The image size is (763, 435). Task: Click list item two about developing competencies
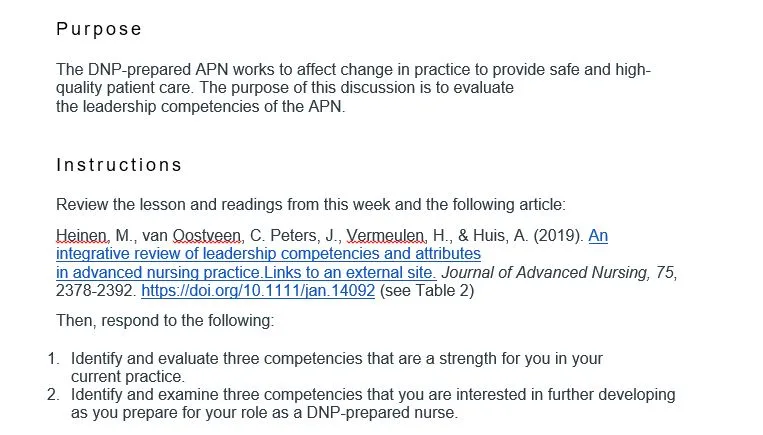point(373,395)
